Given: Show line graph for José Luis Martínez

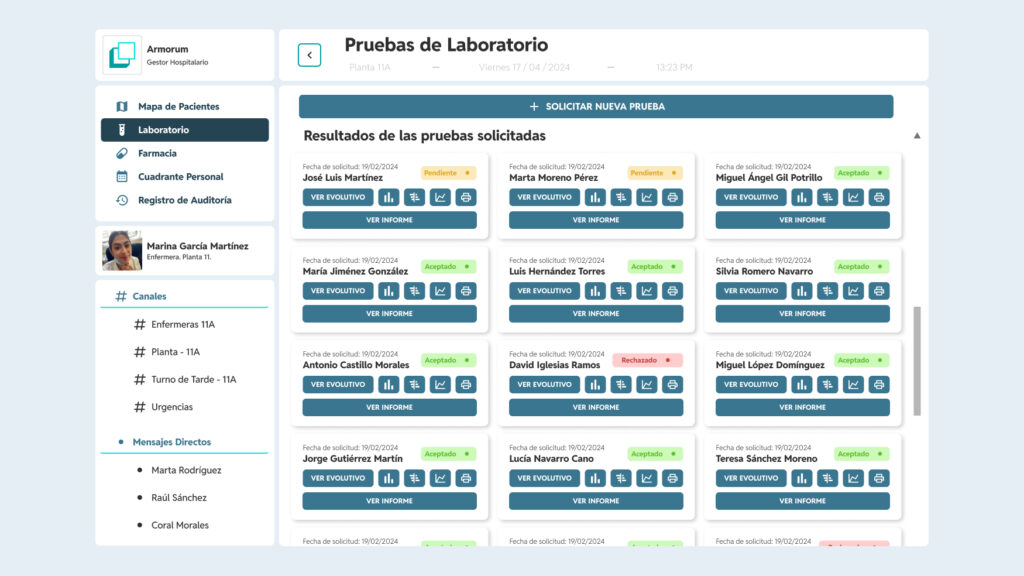Looking at the screenshot, I should (x=440, y=197).
